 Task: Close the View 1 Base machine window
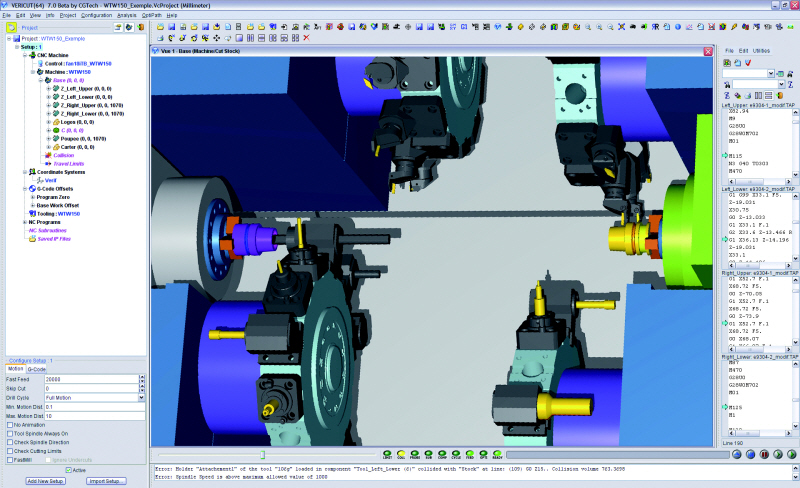708,51
